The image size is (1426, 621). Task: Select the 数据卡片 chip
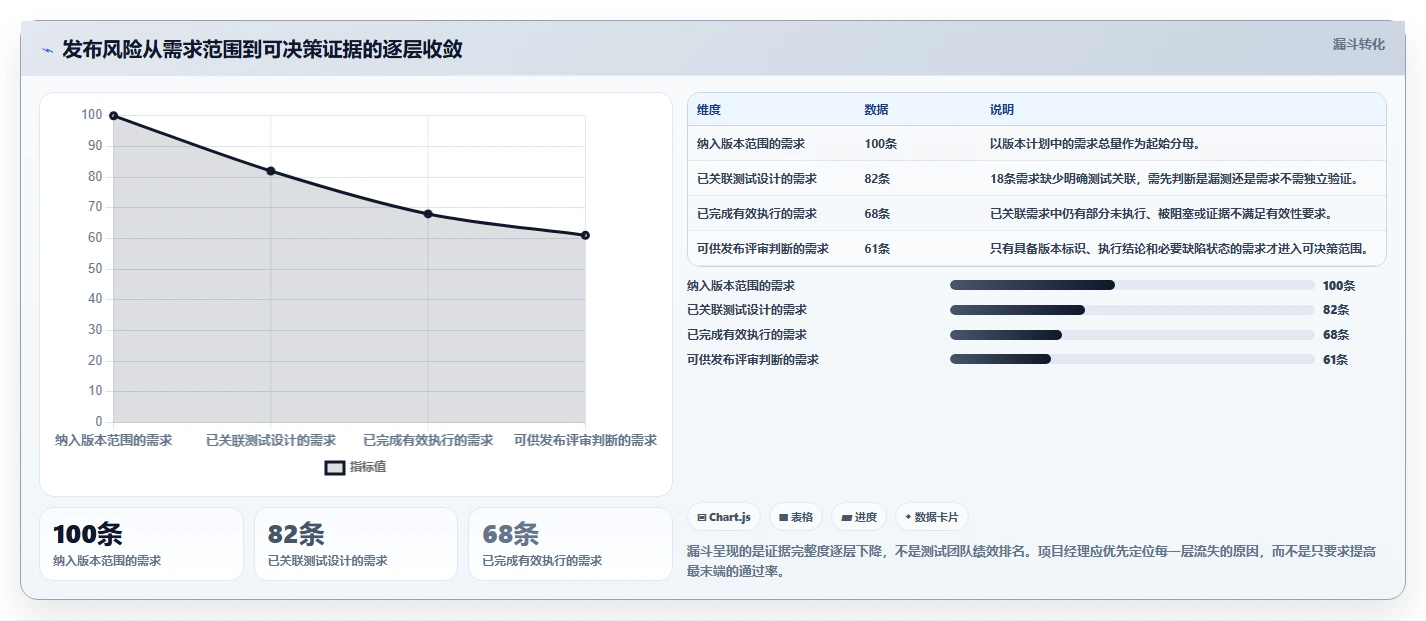pyautogui.click(x=932, y=517)
